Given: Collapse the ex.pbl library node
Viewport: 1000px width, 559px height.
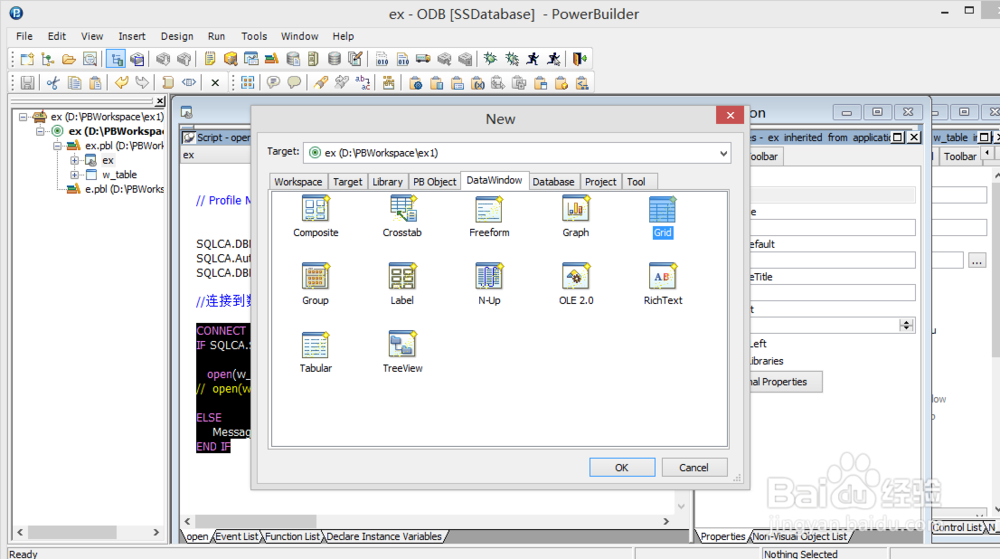Looking at the screenshot, I should [x=57, y=146].
